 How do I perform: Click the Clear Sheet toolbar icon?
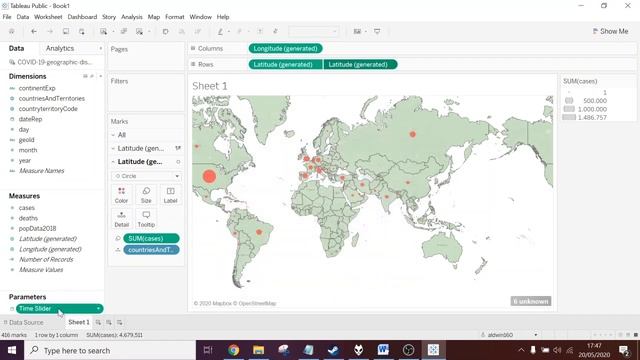tap(140, 31)
